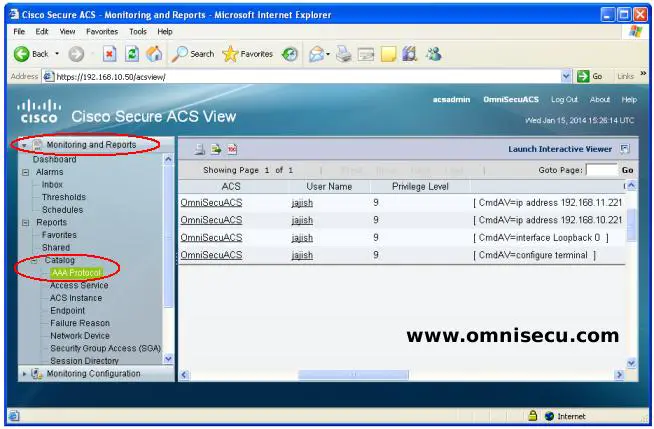Refresh the page with the green arrows icon

[x=132, y=54]
